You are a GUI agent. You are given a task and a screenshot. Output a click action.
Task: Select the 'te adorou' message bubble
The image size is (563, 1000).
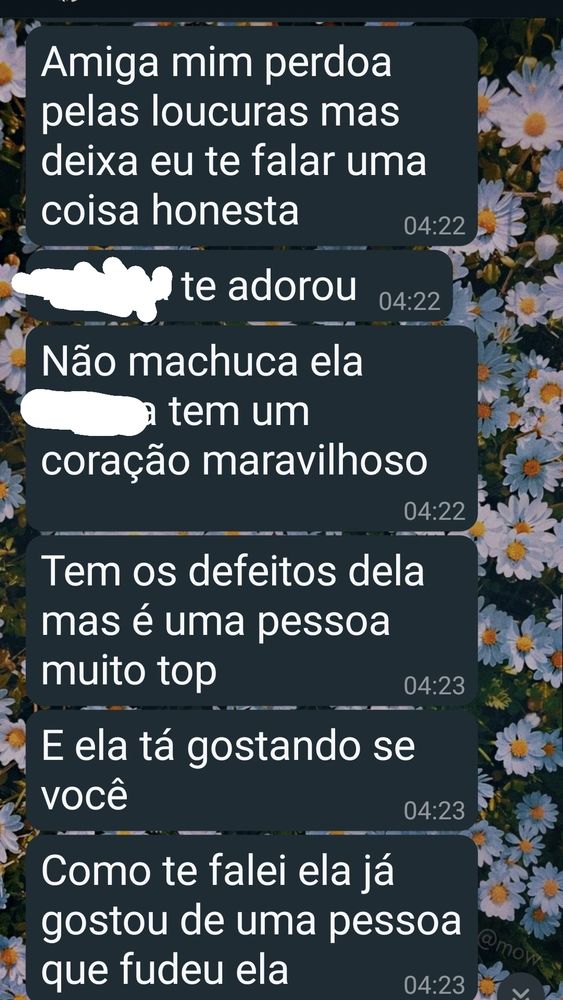tap(239, 286)
